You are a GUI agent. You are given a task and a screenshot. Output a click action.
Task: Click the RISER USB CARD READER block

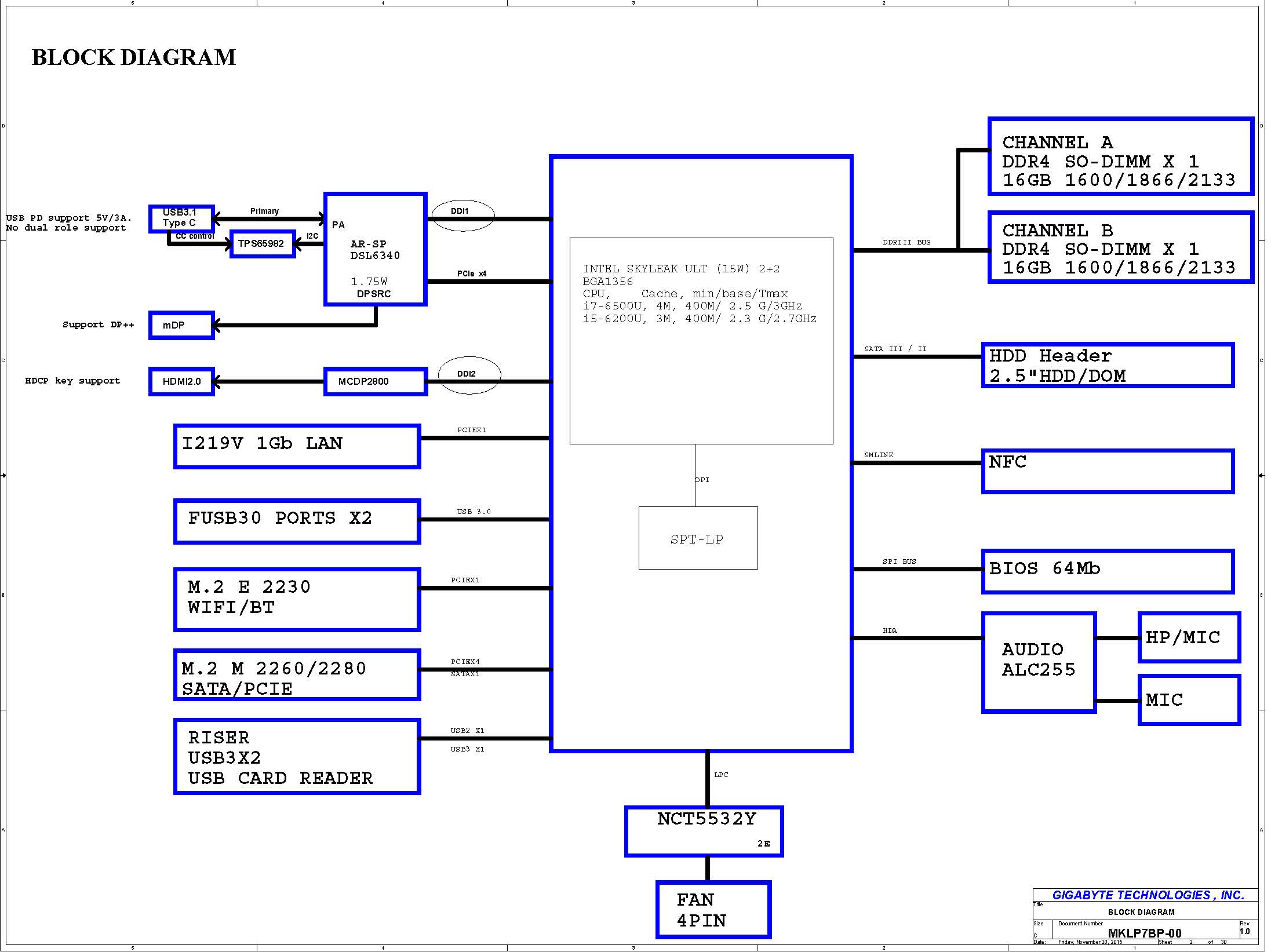point(297,756)
